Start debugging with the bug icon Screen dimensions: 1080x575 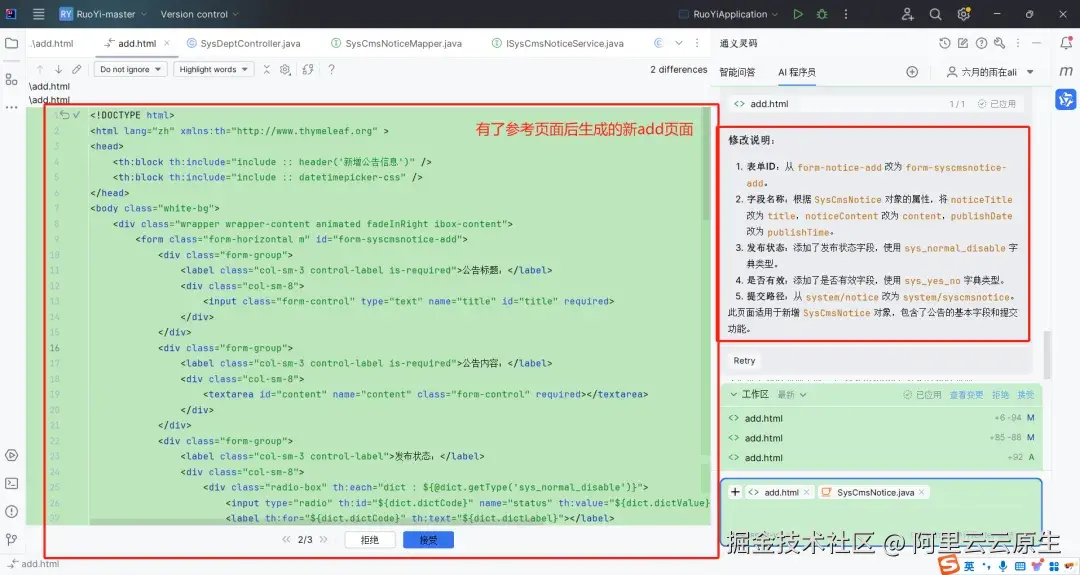click(x=822, y=14)
